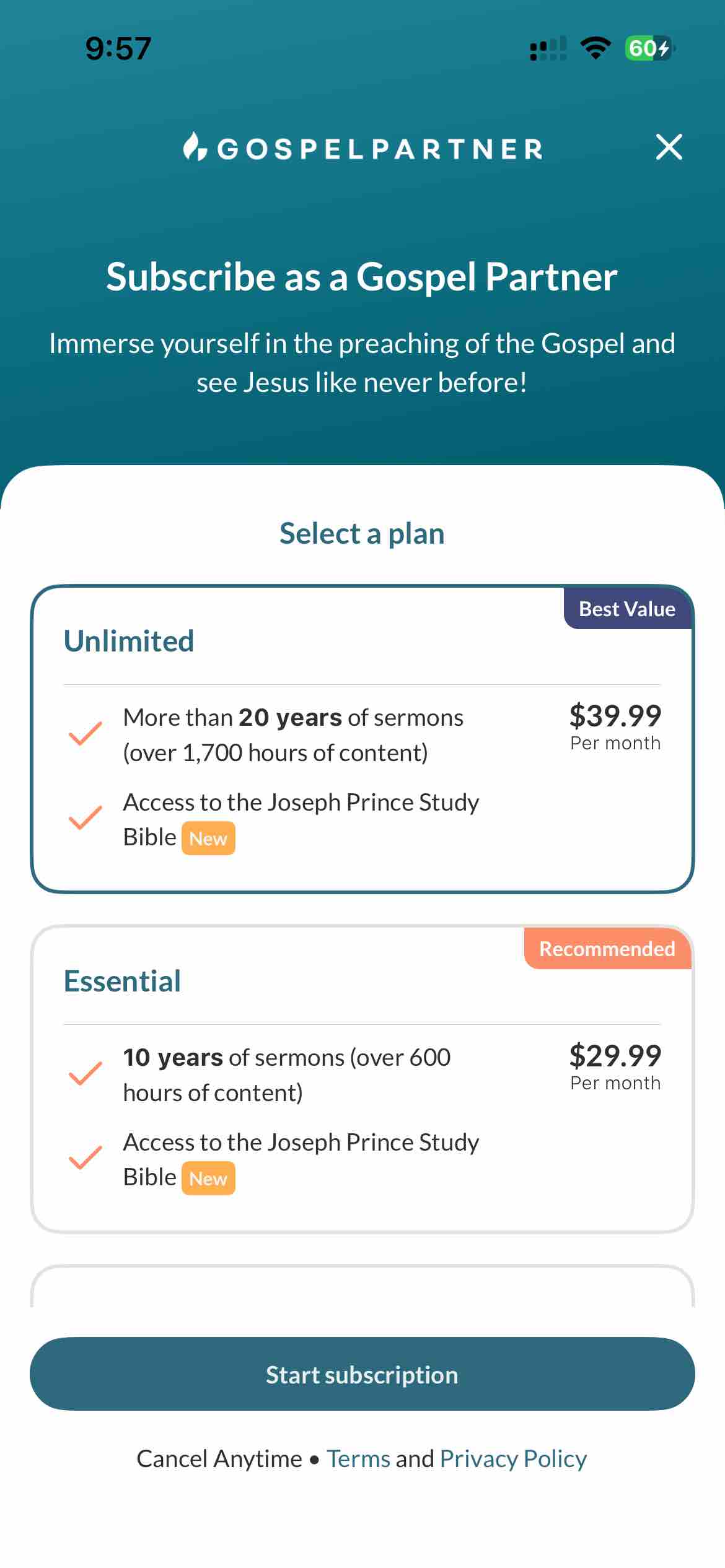Tap the New badge in the Unlimited plan
Screen dimensions: 725x1568
tap(208, 838)
